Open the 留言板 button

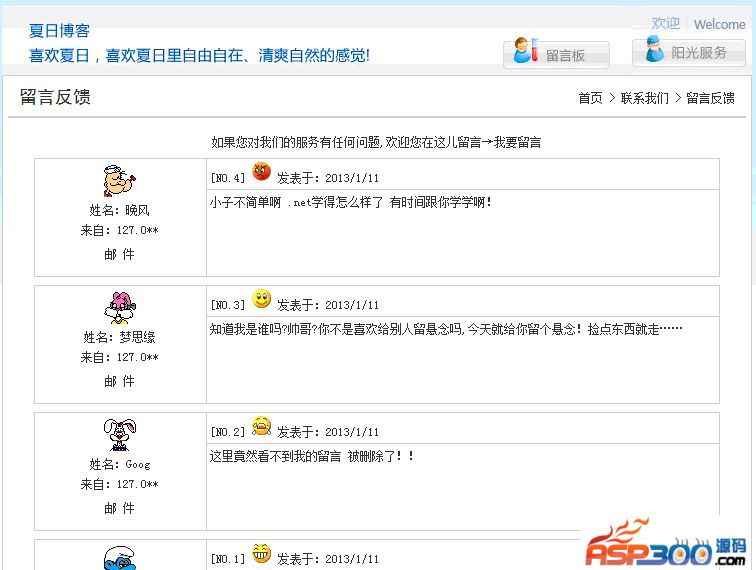[556, 54]
